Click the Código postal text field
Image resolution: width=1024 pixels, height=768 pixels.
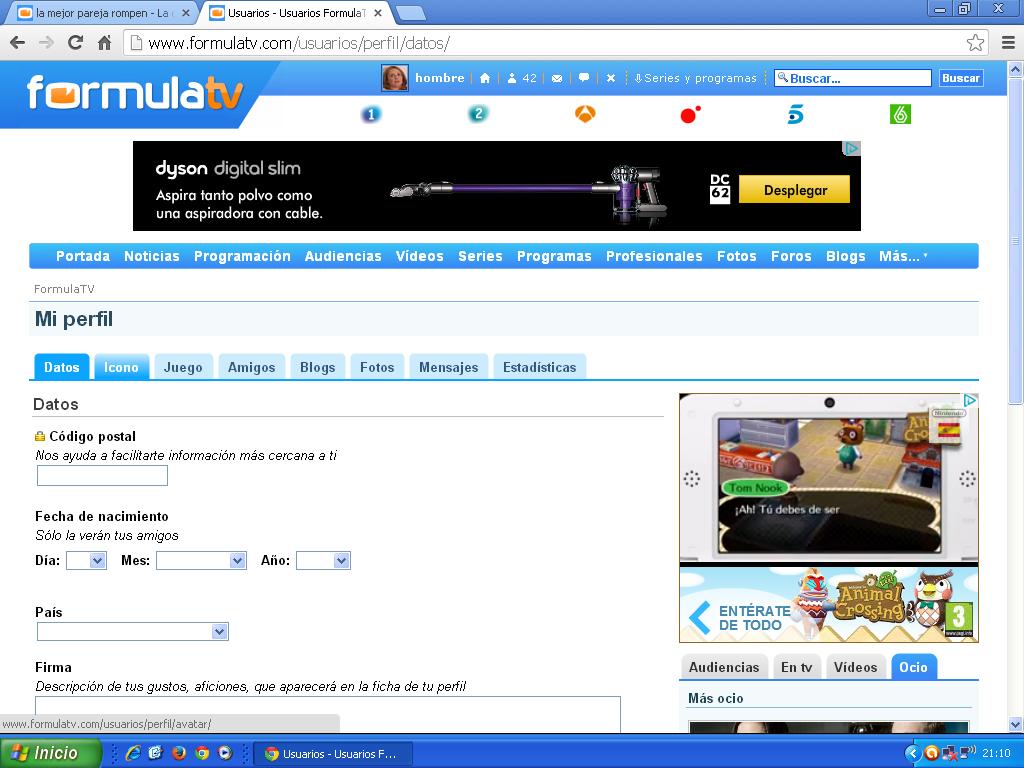102,476
